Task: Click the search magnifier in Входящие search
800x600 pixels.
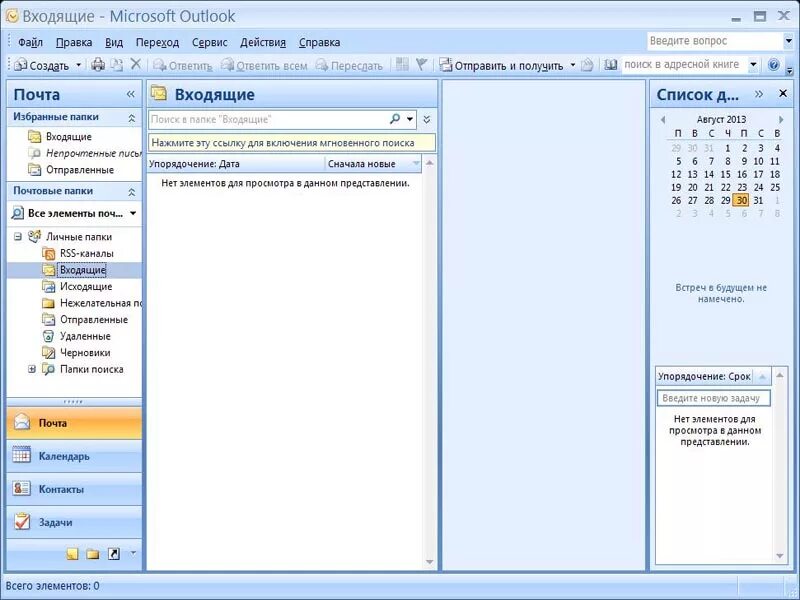Action: [395, 119]
